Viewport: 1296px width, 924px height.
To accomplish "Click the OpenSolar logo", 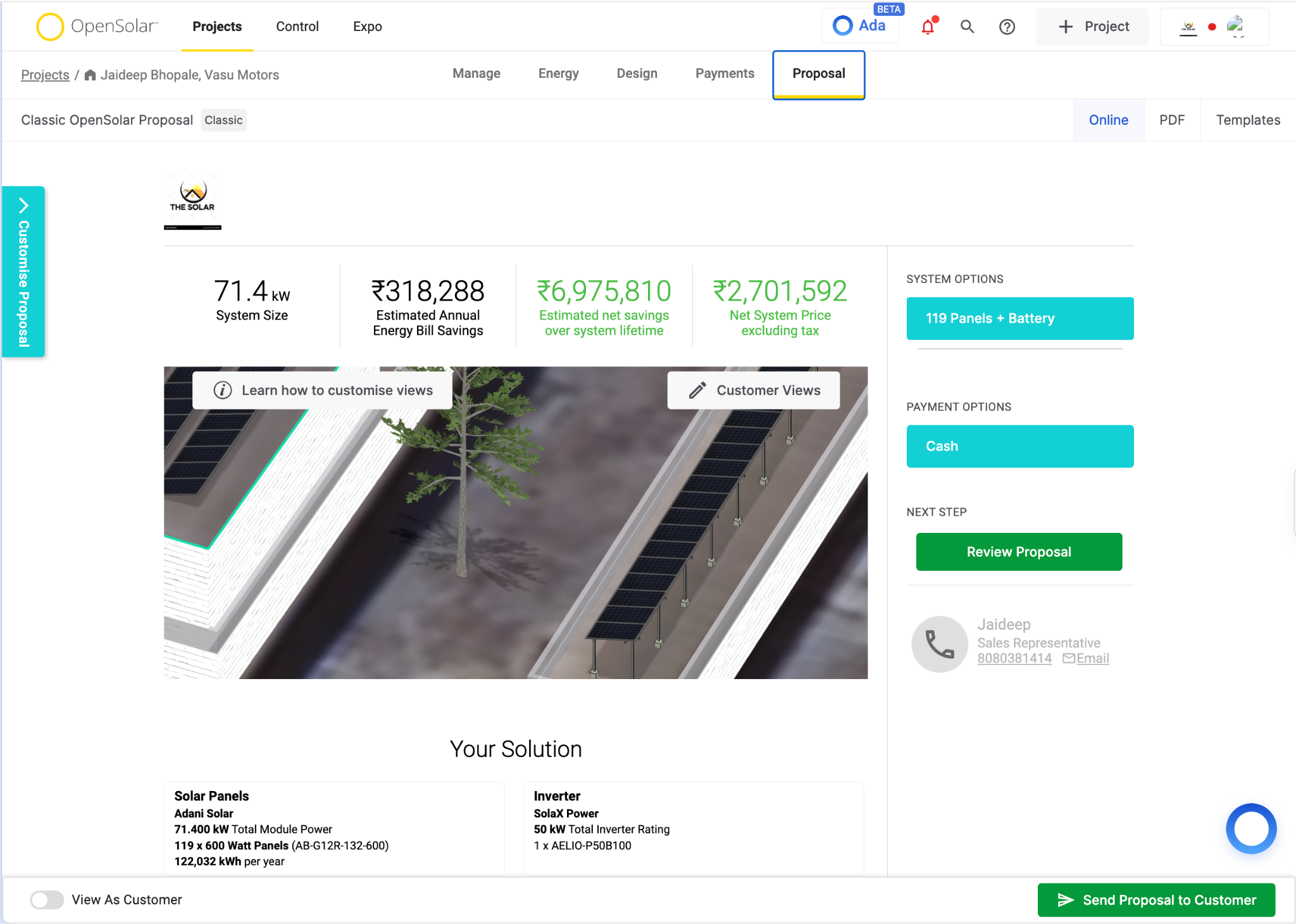I will [x=97, y=27].
